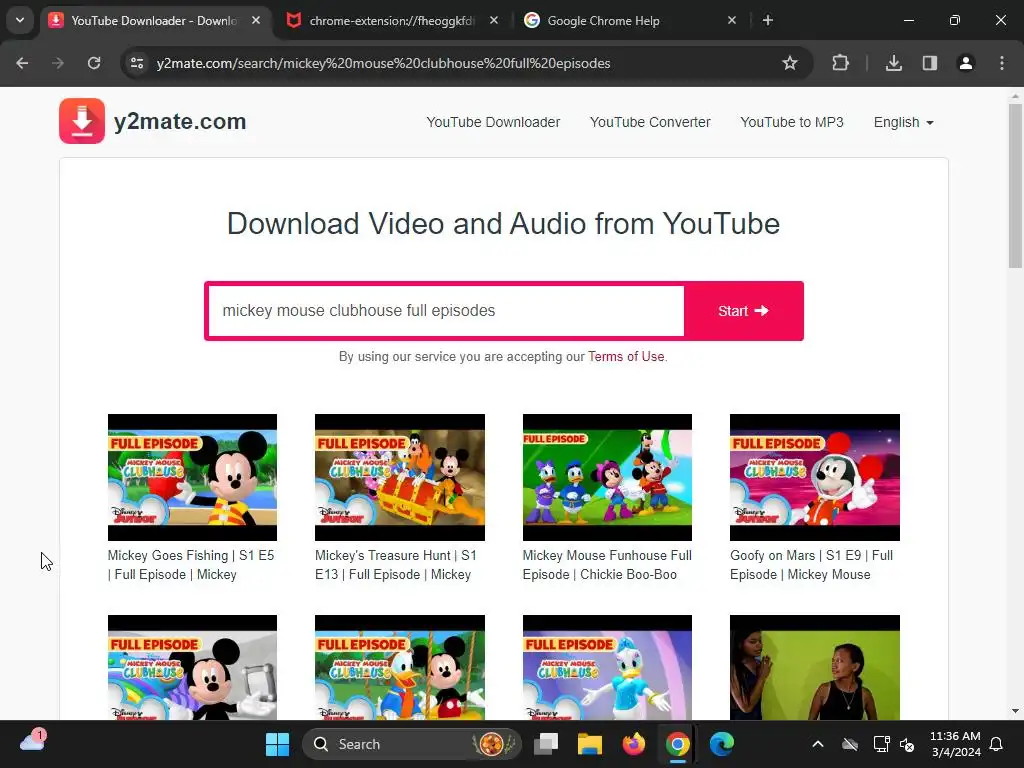Close the YouTube Downloader tab
The width and height of the screenshot is (1024, 768).
pyautogui.click(x=256, y=20)
